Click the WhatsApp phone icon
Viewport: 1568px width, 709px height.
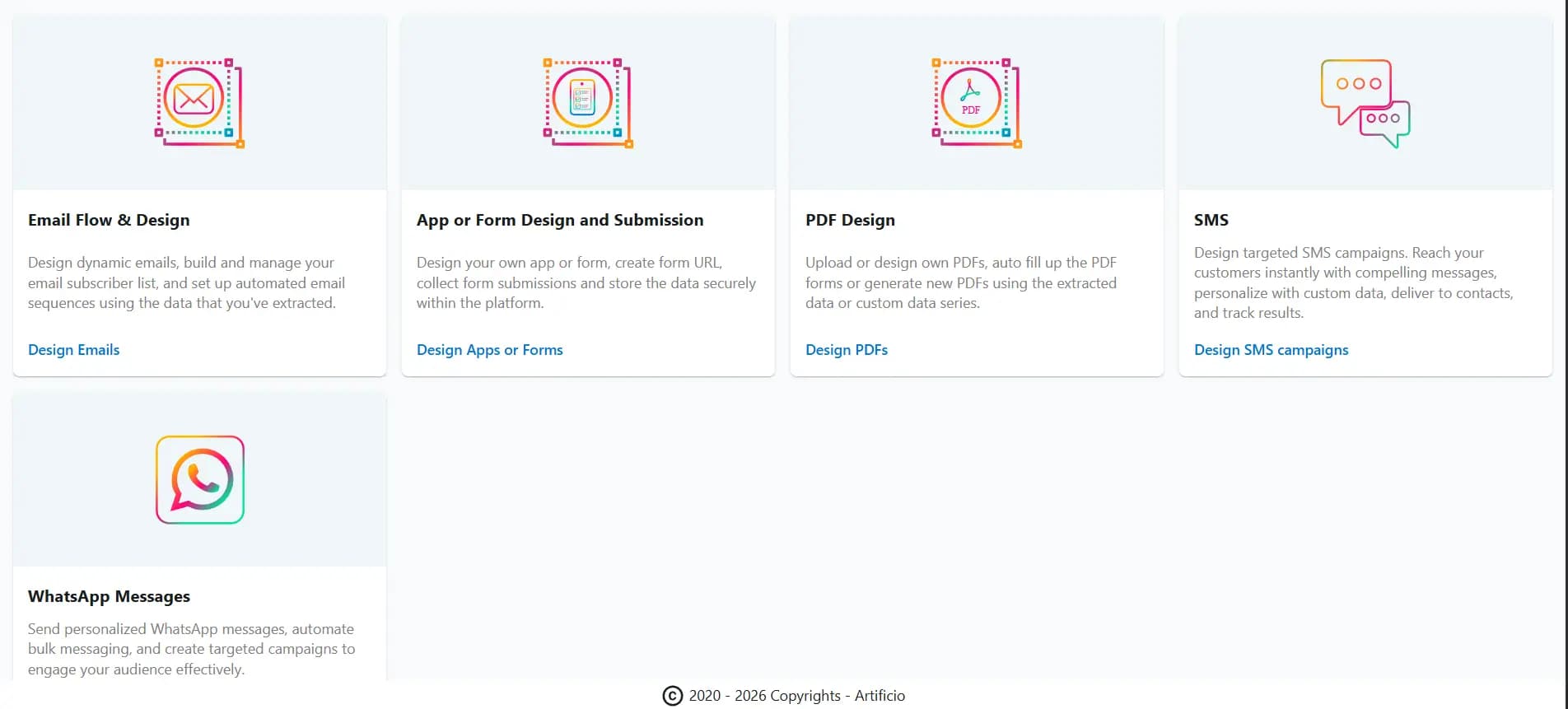coord(200,479)
